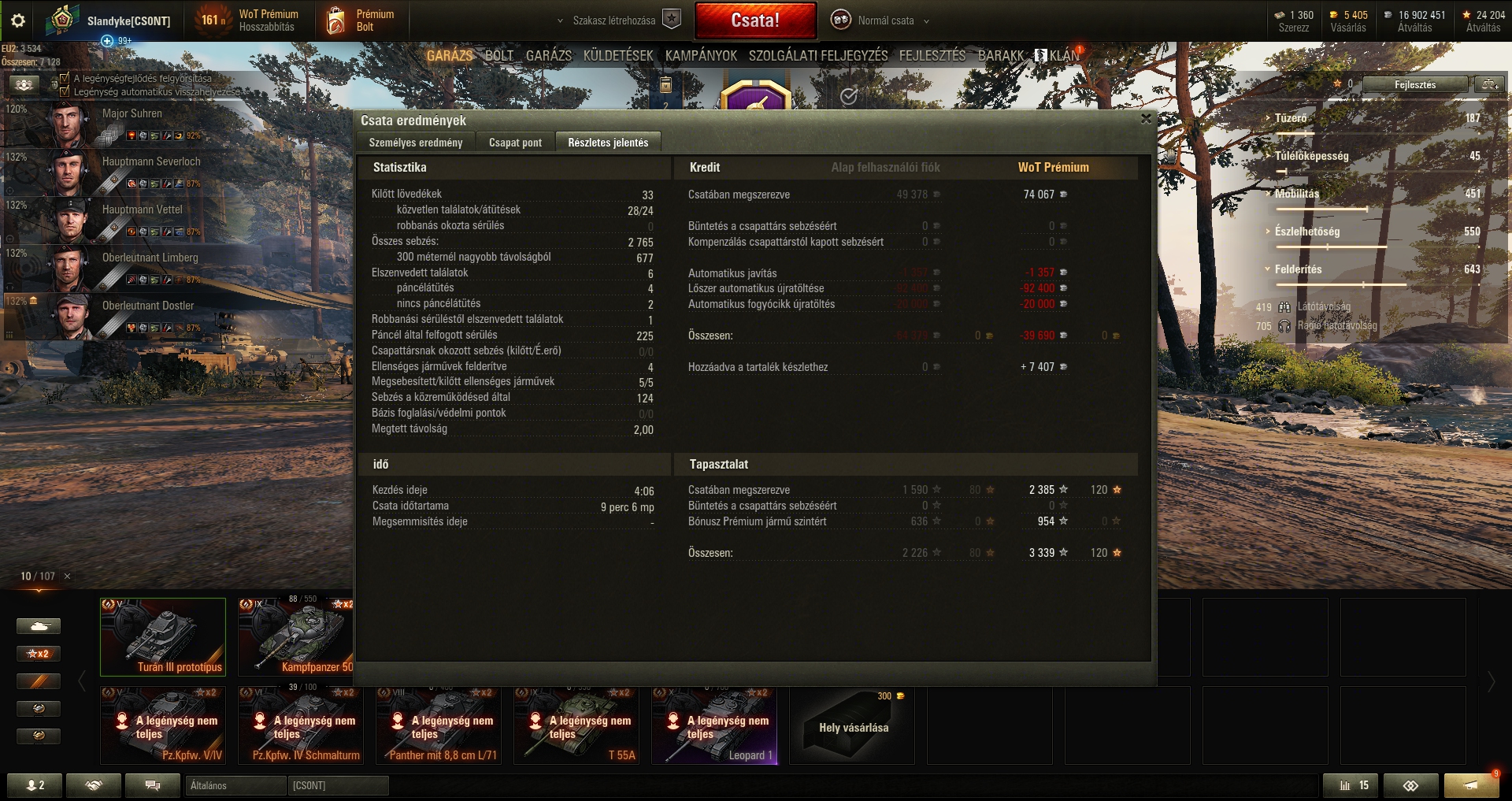Click the crew operations icon above crew list

24,84
